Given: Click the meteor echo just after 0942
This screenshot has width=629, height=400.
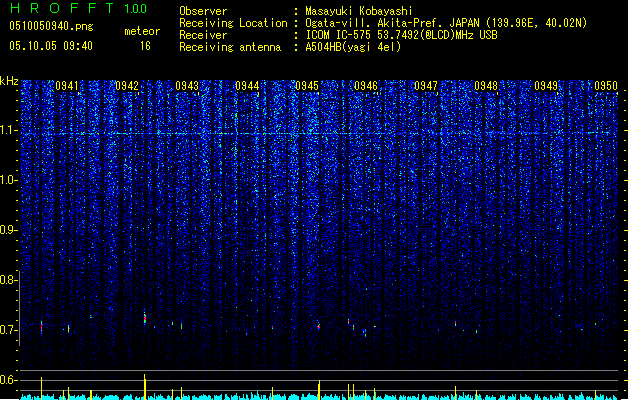Looking at the screenshot, I should [145, 319].
